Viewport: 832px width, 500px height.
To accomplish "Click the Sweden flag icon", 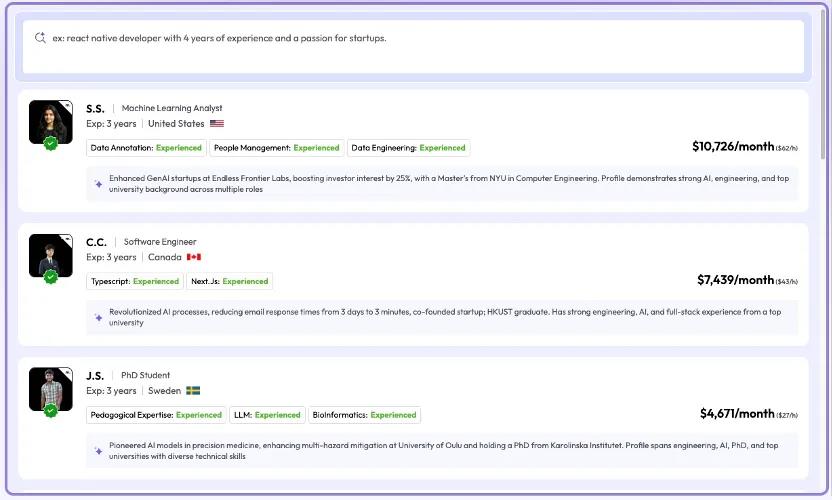I will (x=193, y=391).
